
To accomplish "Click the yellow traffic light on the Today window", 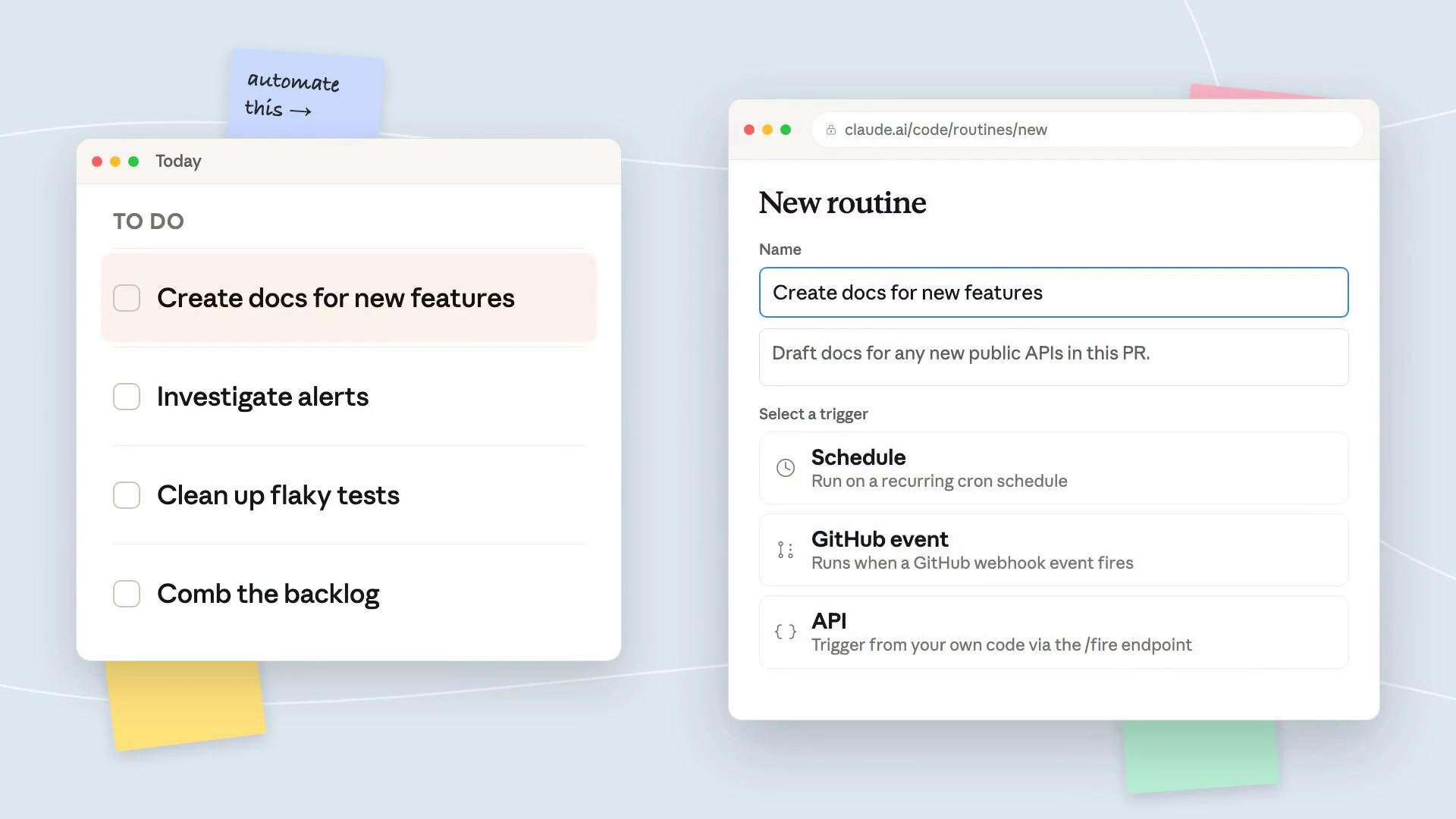I will 115,161.
